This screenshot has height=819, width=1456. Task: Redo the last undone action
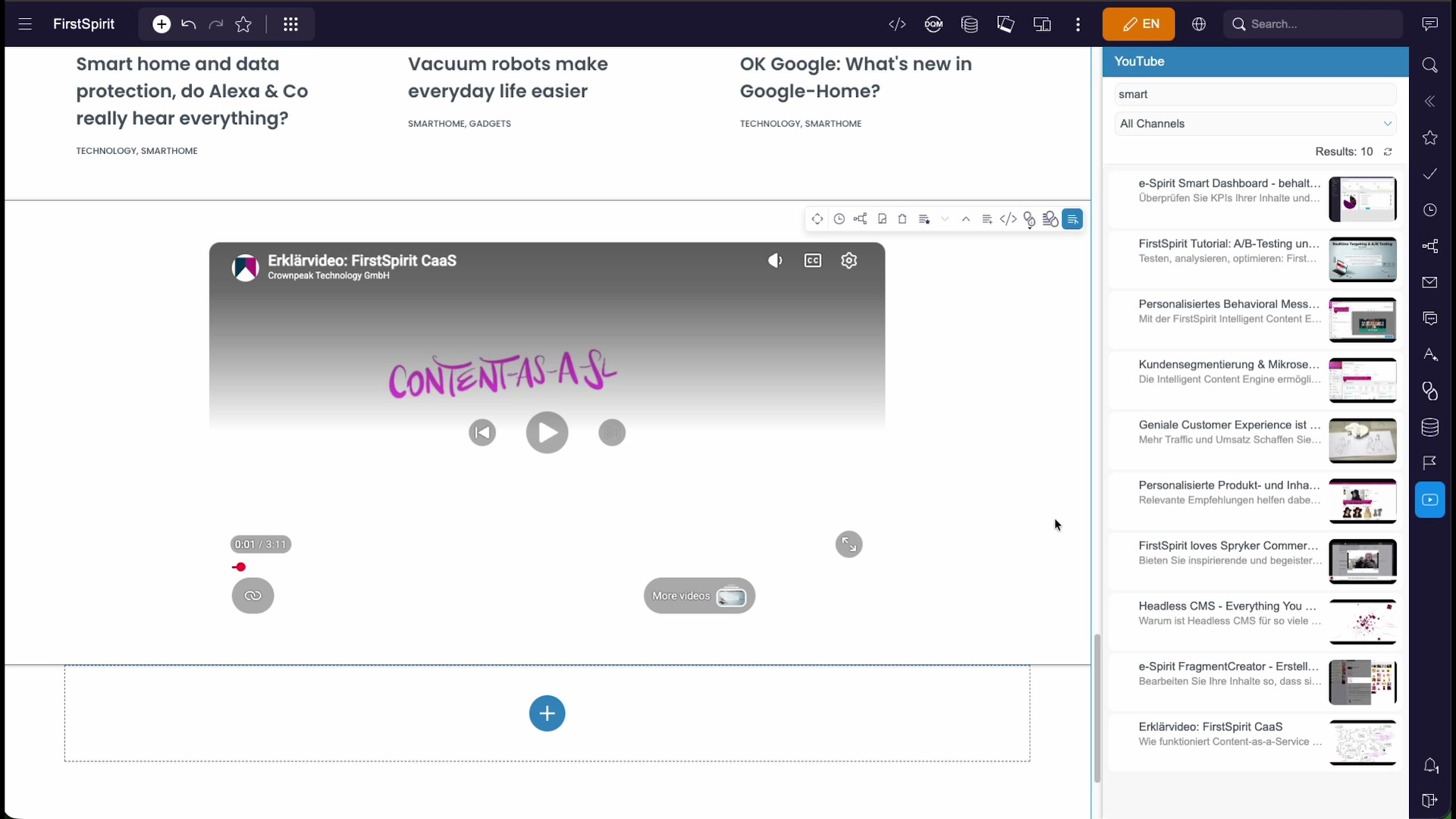pyautogui.click(x=216, y=24)
